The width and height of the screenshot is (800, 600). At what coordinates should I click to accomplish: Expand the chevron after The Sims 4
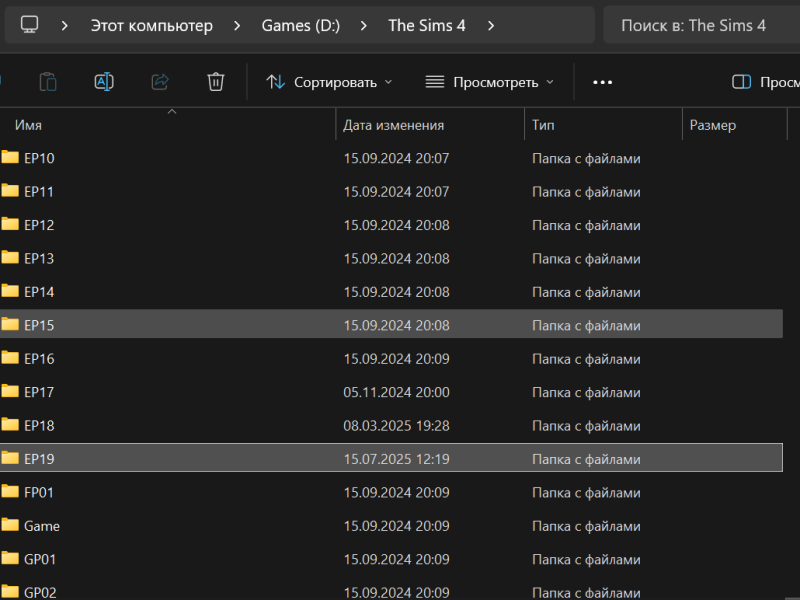pos(491,26)
